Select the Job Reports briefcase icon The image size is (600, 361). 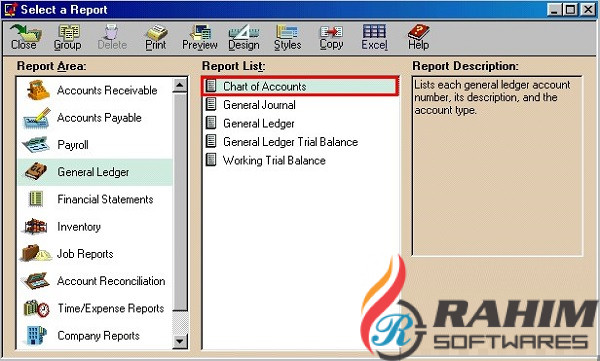[36, 253]
